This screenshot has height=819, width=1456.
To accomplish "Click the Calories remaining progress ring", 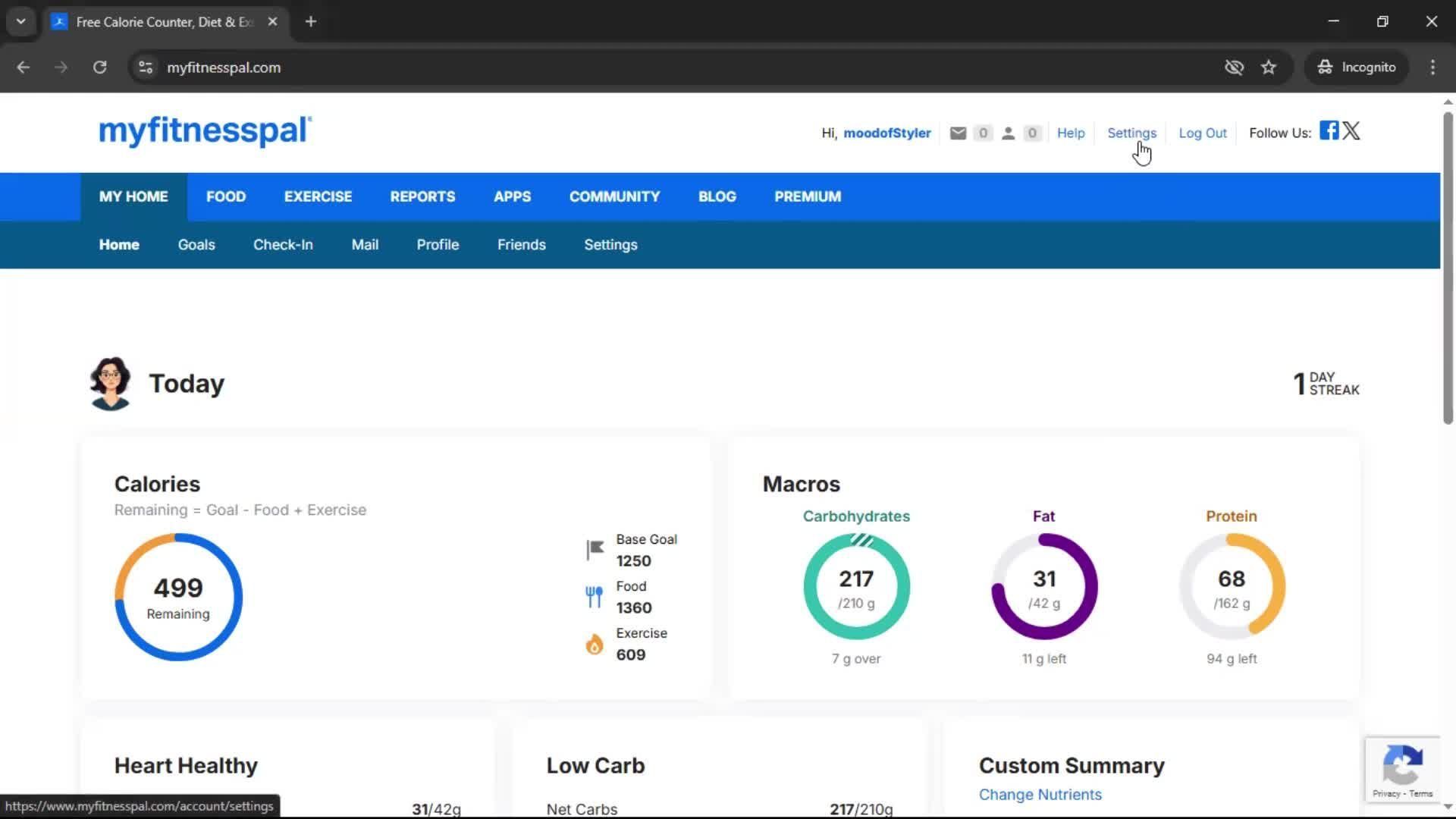I will click(x=178, y=597).
